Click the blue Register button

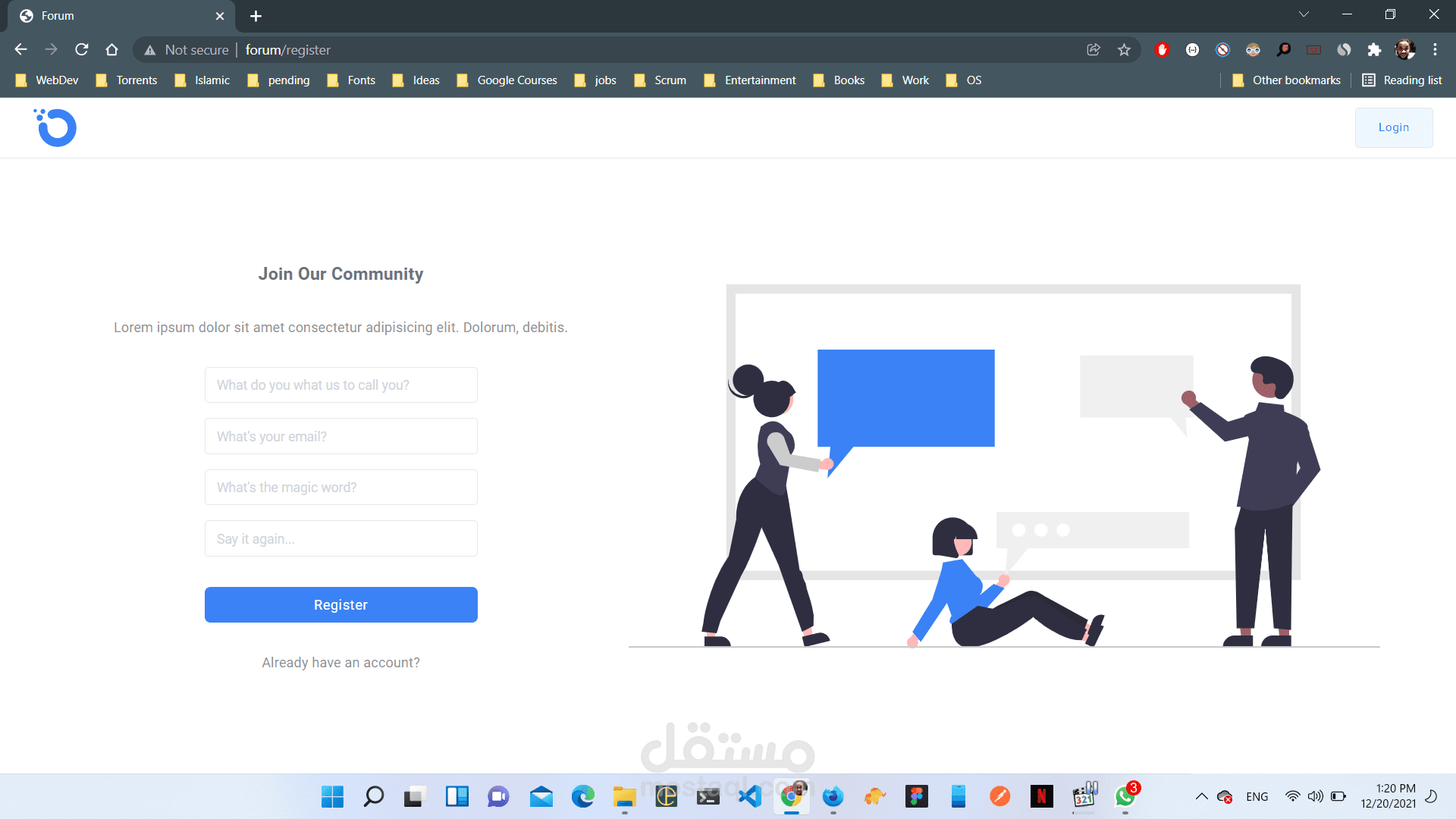click(x=341, y=604)
